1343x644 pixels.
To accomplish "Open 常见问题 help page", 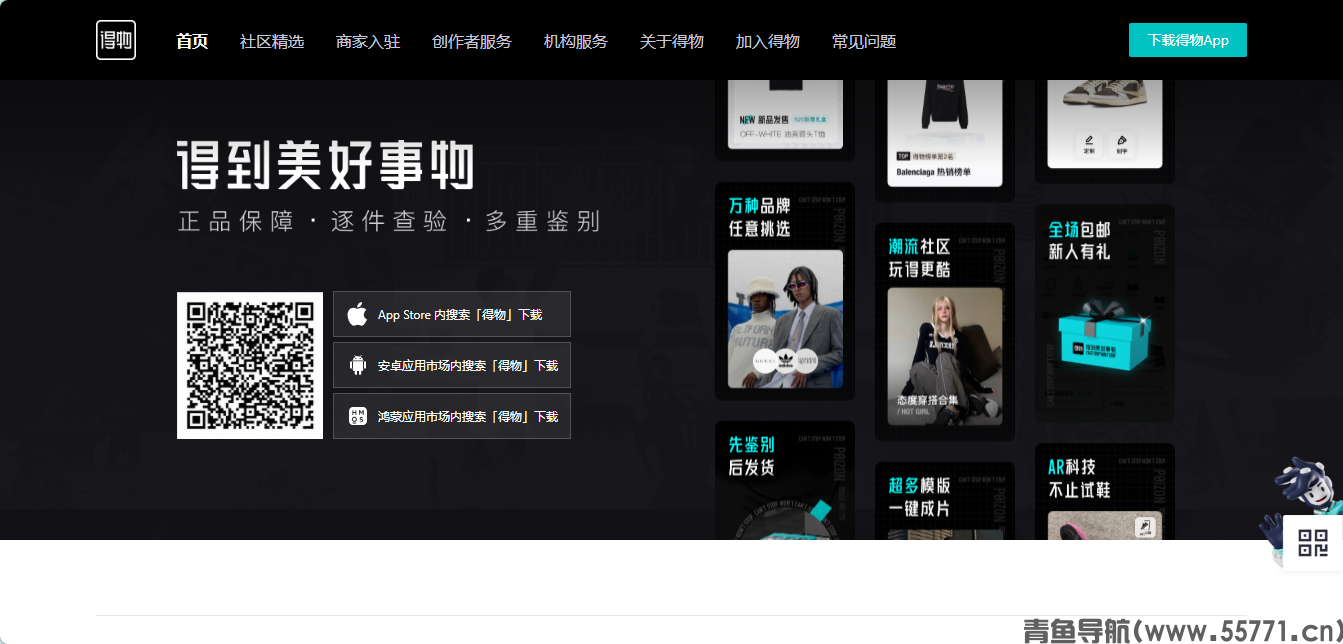I will point(864,41).
